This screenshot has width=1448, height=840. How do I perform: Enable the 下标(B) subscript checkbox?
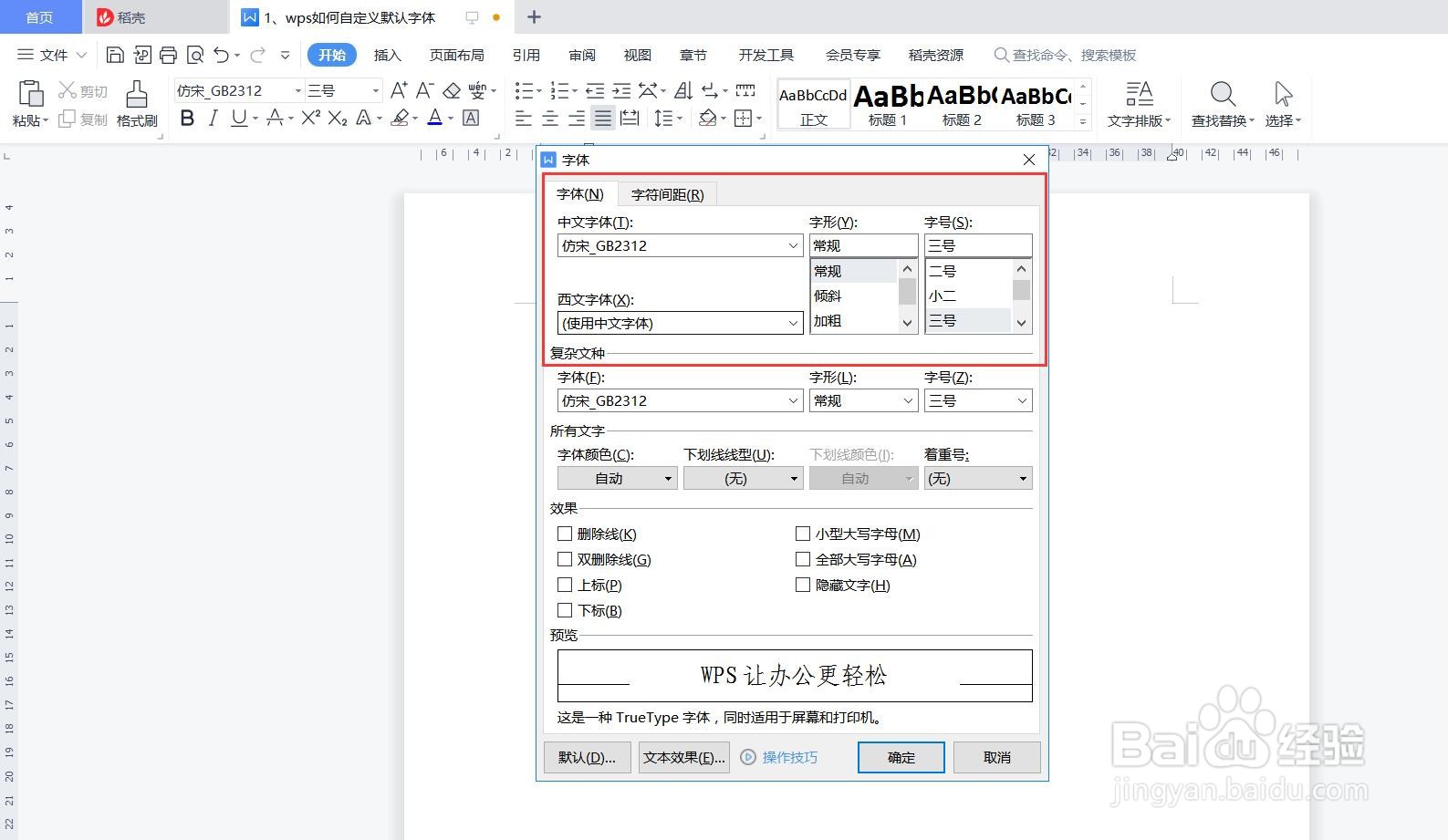pyautogui.click(x=565, y=610)
